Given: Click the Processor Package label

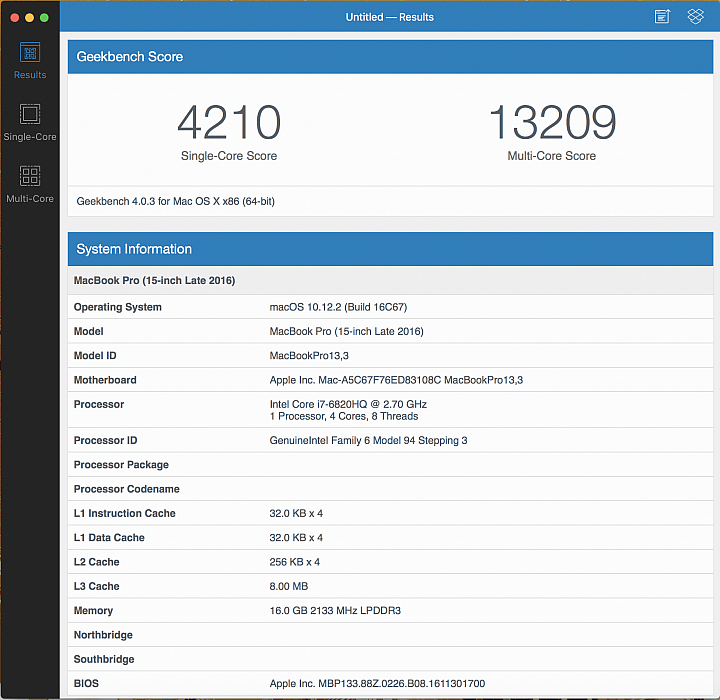Looking at the screenshot, I should [x=121, y=464].
